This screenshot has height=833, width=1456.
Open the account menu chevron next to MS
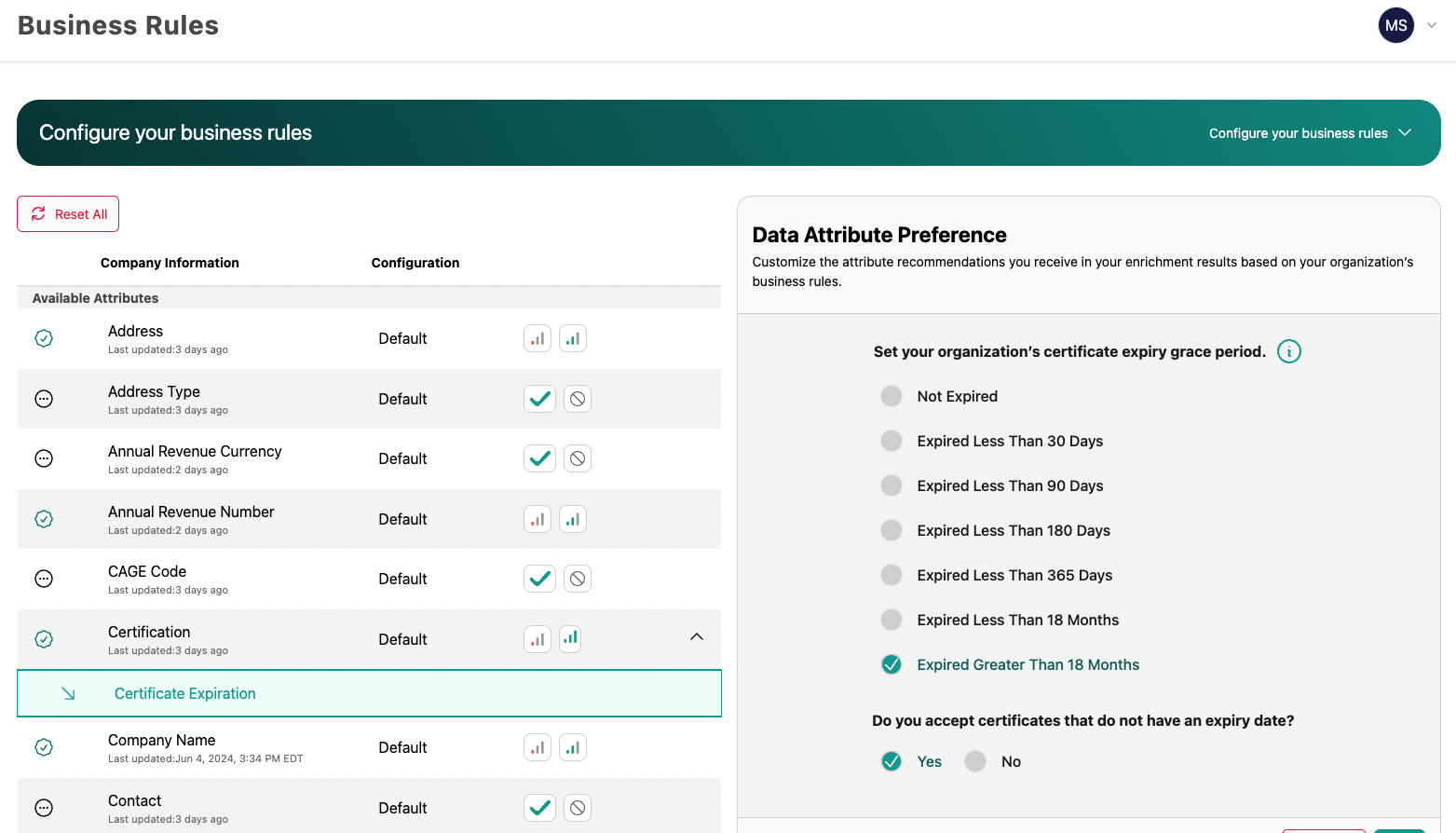pos(1432,25)
